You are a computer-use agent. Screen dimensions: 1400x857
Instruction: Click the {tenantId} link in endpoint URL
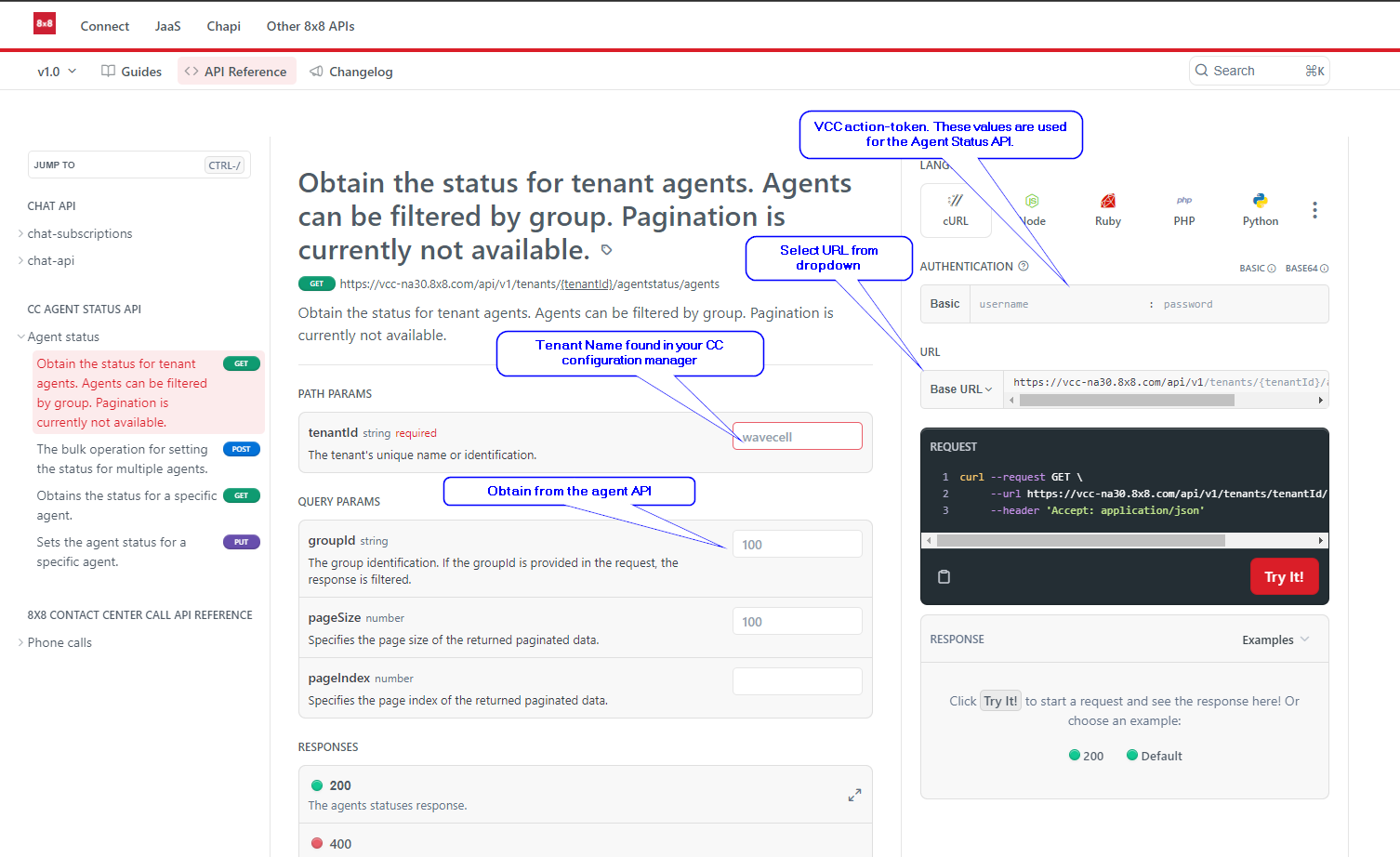pos(587,284)
